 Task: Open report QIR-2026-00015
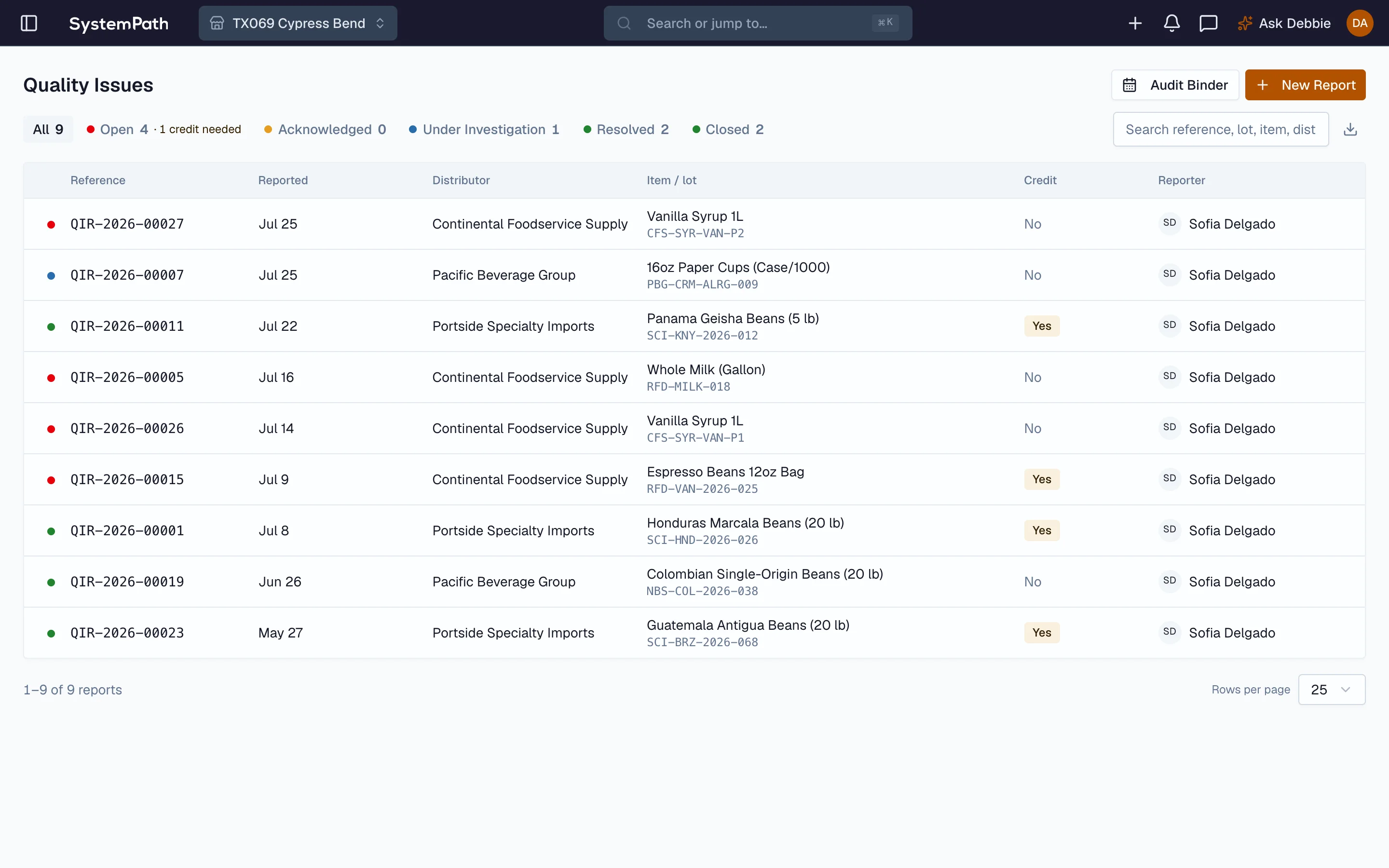[127, 479]
